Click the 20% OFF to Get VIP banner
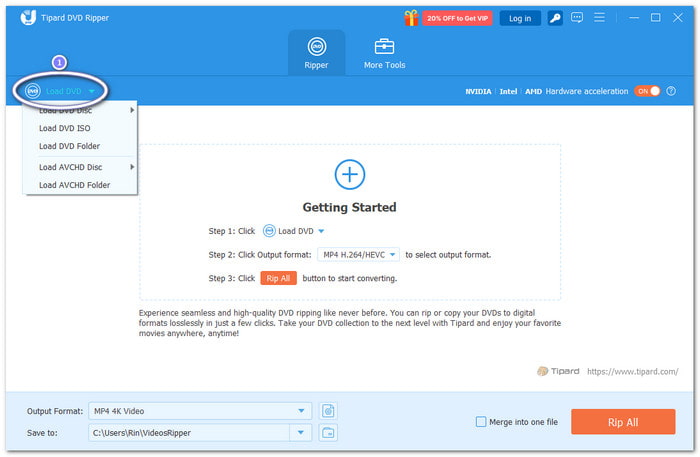Viewport: 700px width, 457px height. point(457,18)
